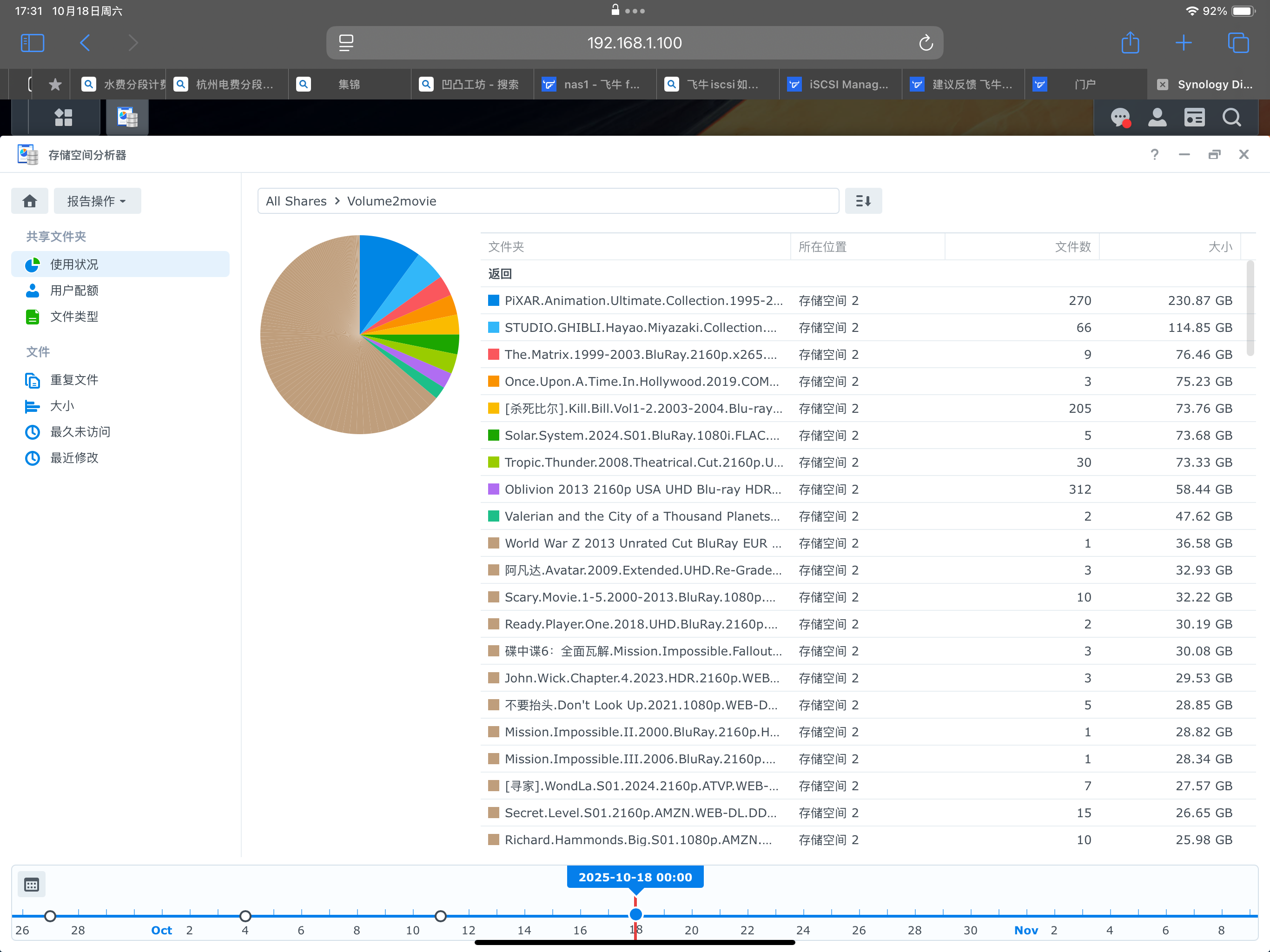Open the calendar icon on timeline

coord(32,885)
